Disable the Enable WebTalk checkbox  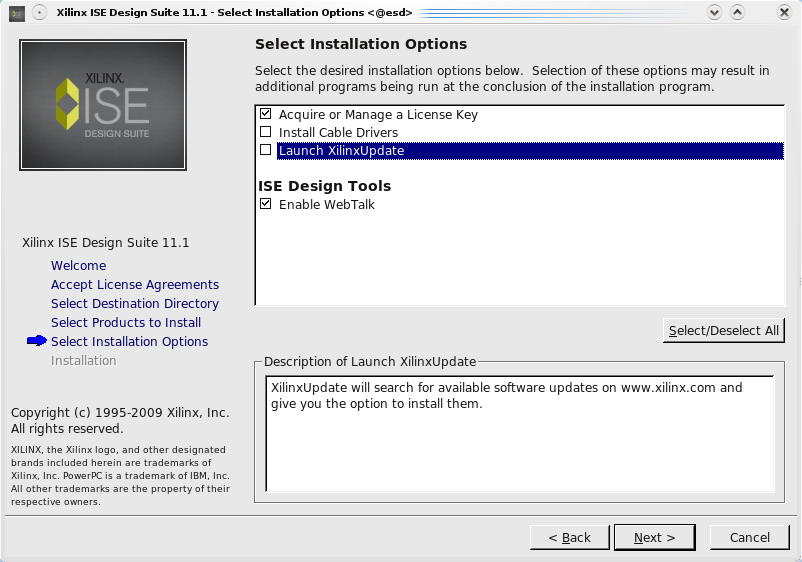(x=265, y=204)
